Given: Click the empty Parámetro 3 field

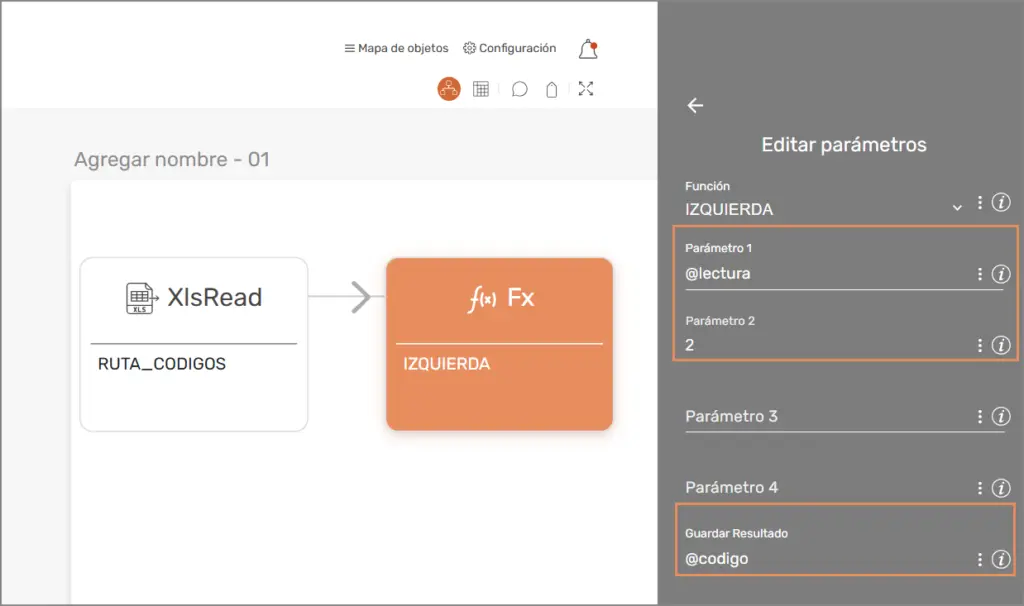Looking at the screenshot, I should coord(825,417).
